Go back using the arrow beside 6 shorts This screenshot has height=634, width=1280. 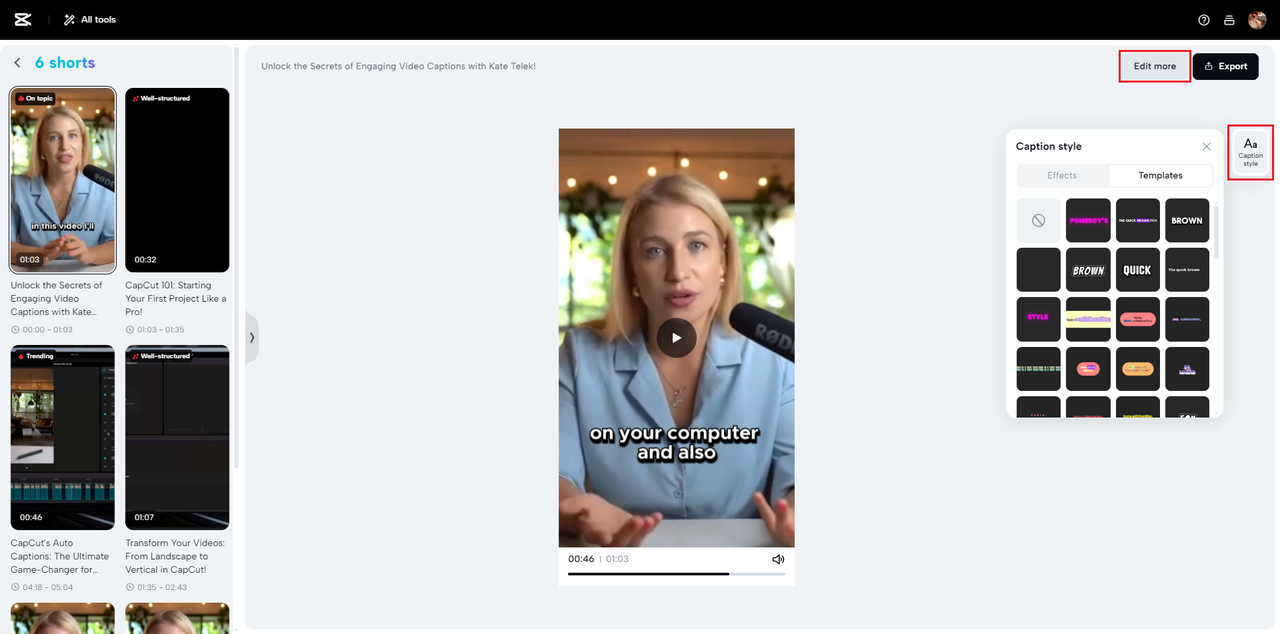pos(17,63)
